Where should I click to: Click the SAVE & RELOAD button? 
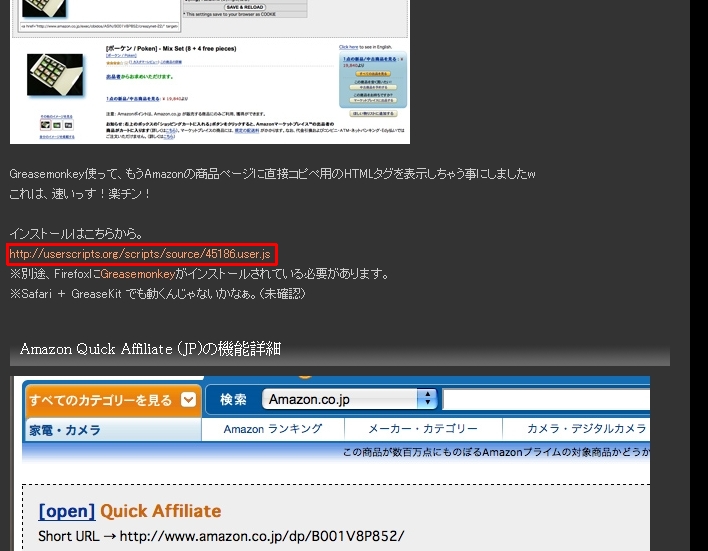tap(245, 7)
